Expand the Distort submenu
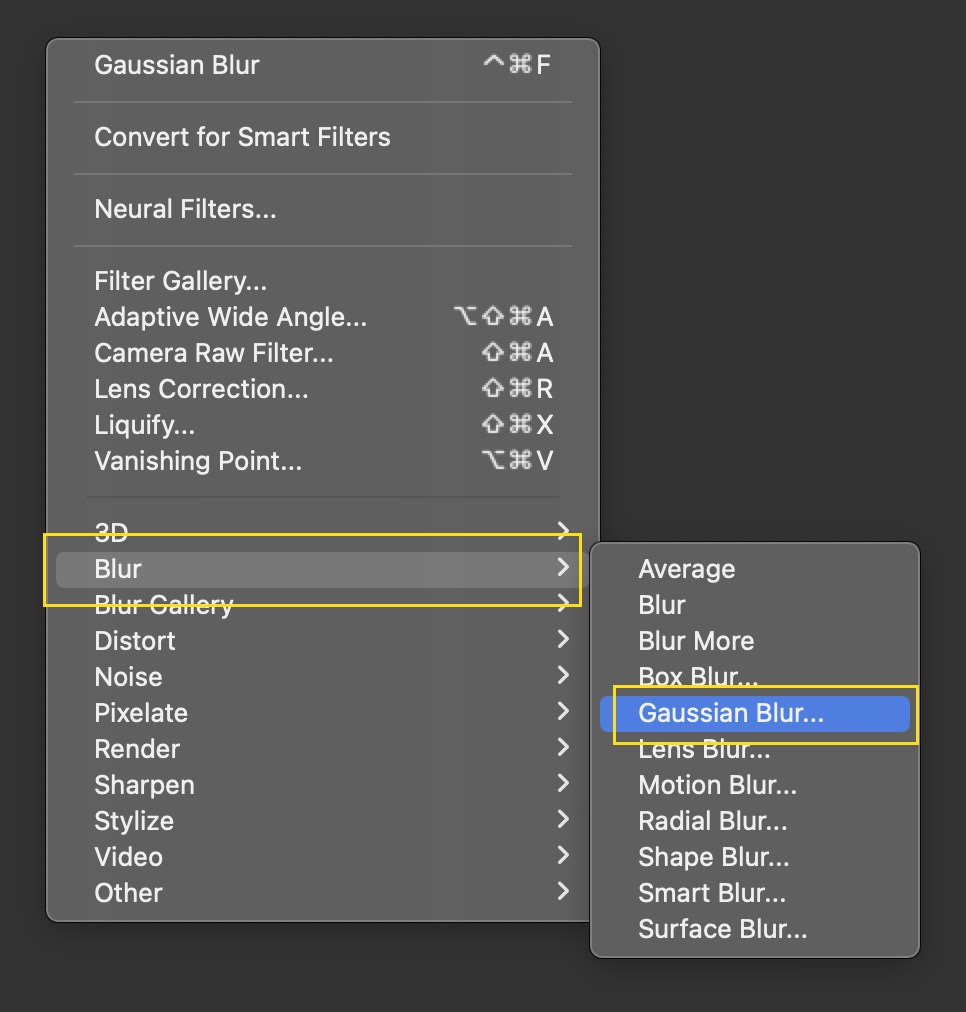 [x=563, y=640]
